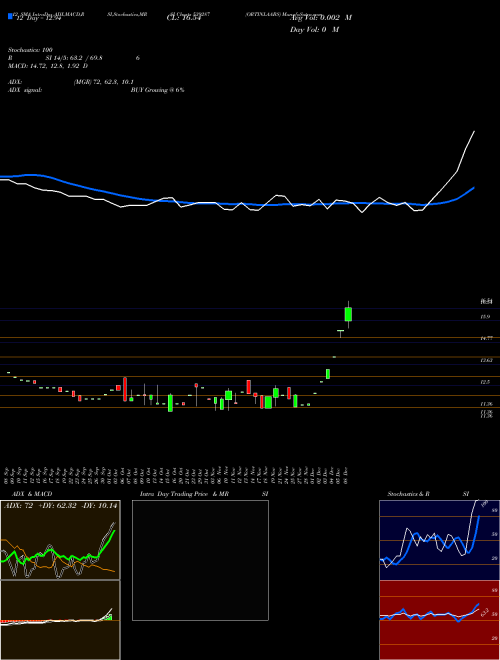Screen dimensions: 500x660
Task: Open the empty Intra Day Trading Price panel
Action: [x=200, y=560]
